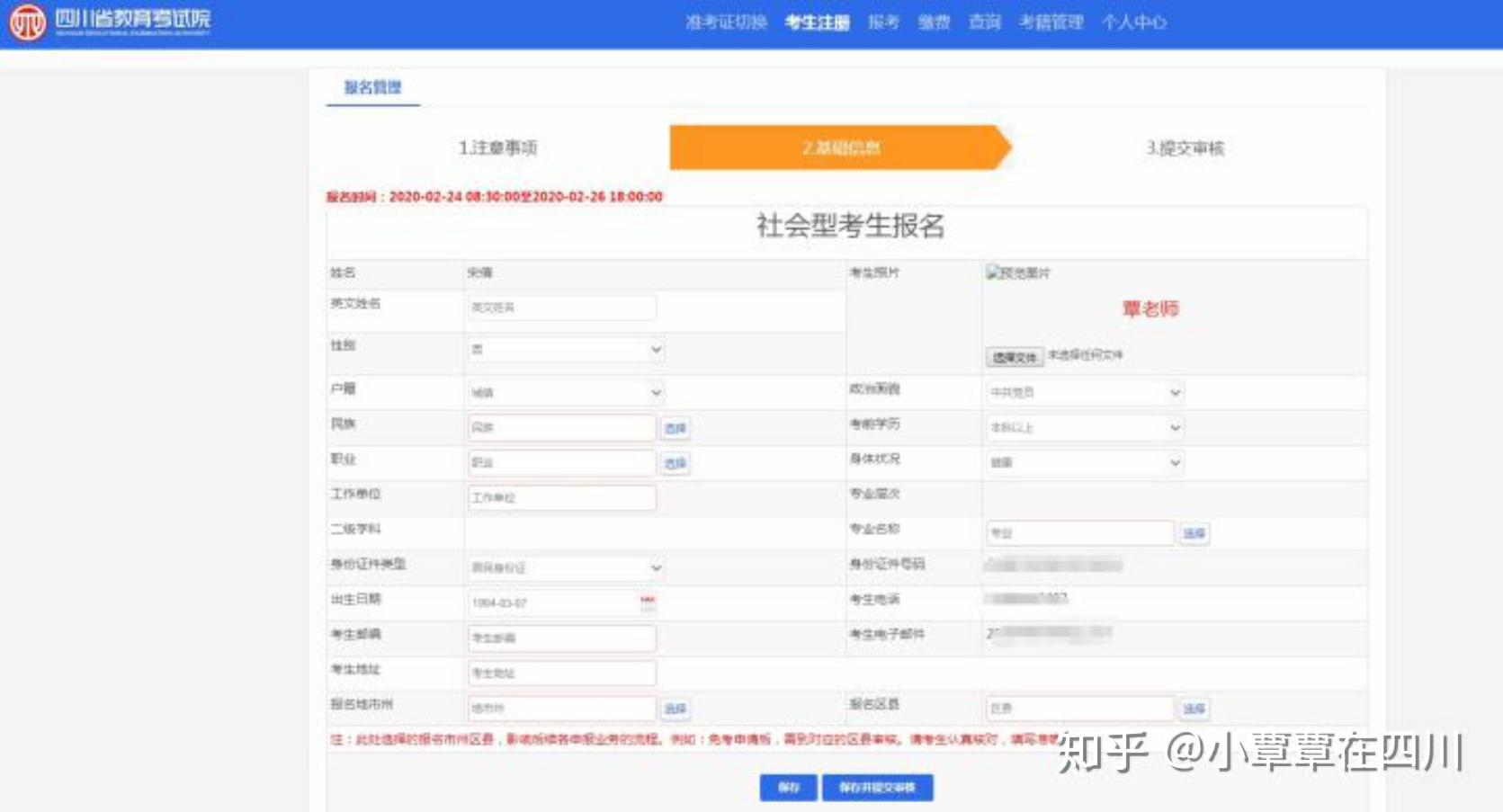Click the 3.提交审核 step

coord(1185,147)
